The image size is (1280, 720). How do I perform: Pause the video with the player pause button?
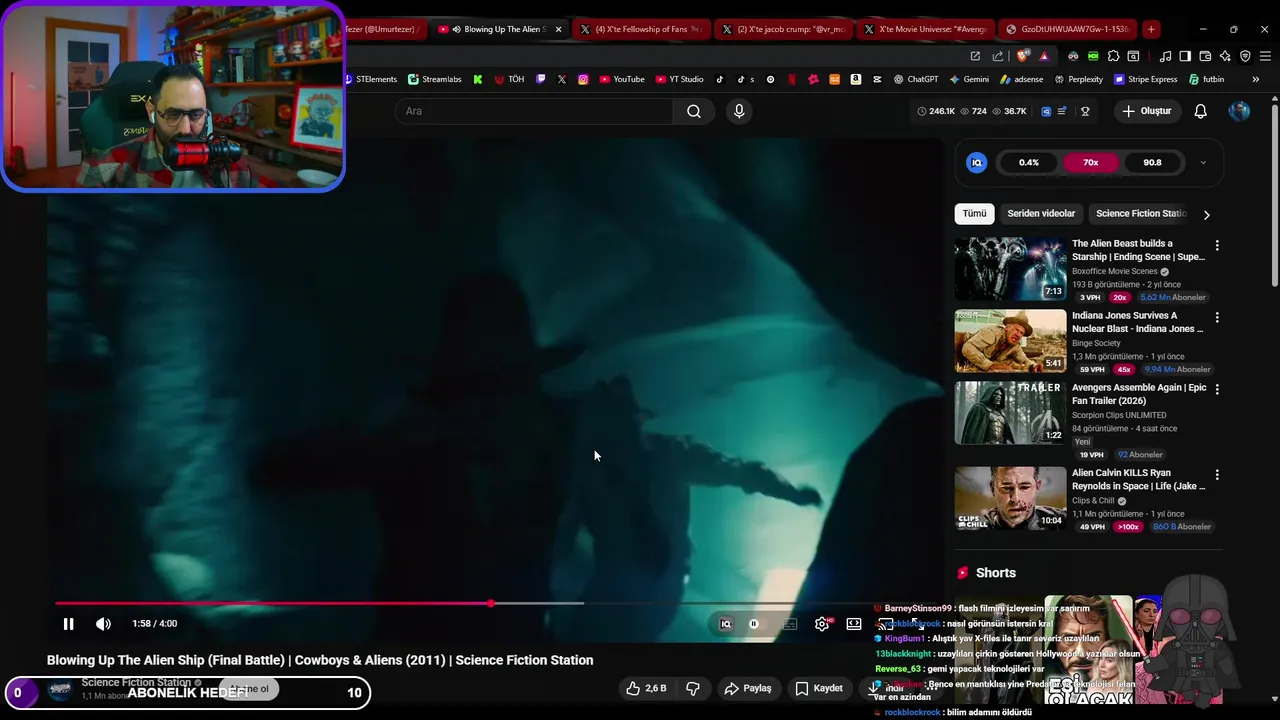(x=68, y=624)
